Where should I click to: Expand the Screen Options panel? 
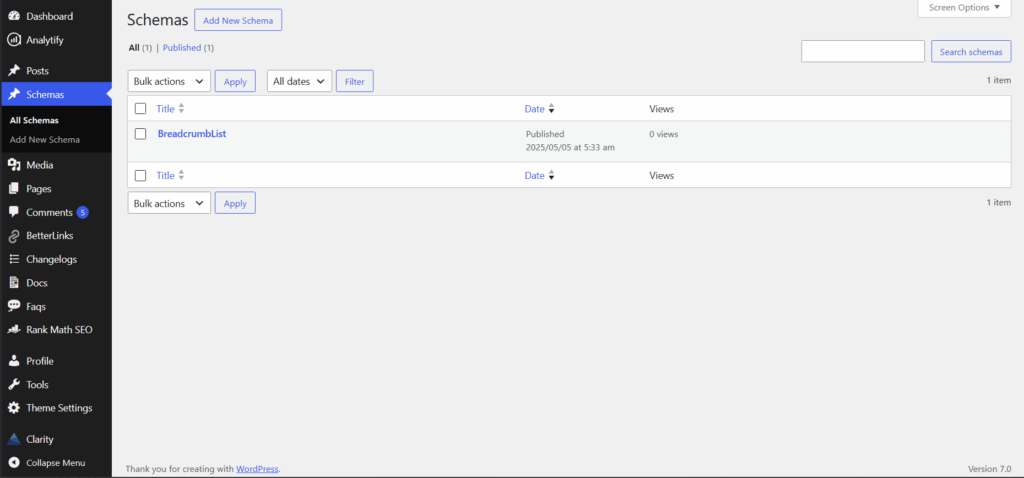coord(964,8)
